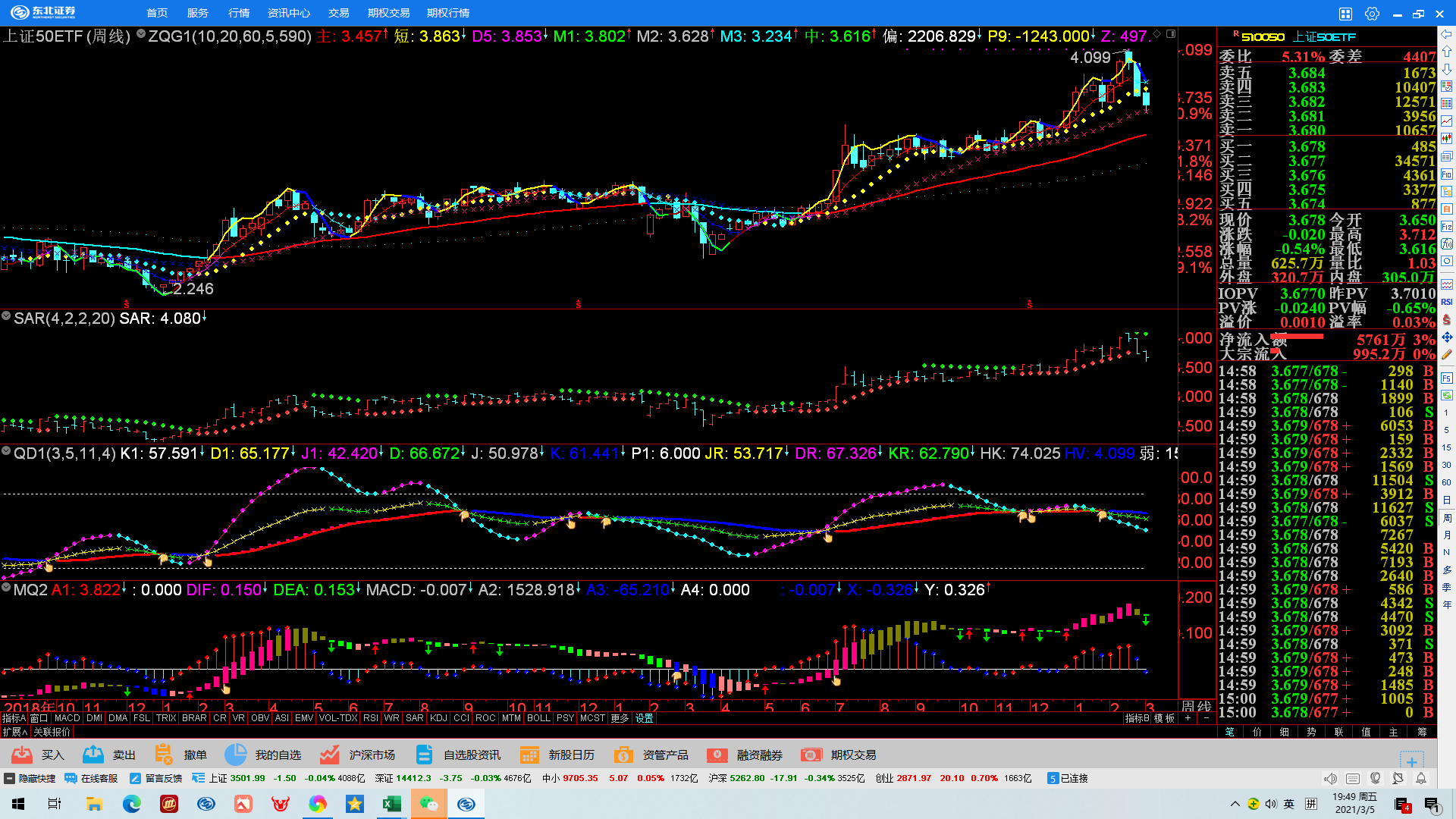
Task: Click the notification bell in status bar
Action: (x=1421, y=778)
